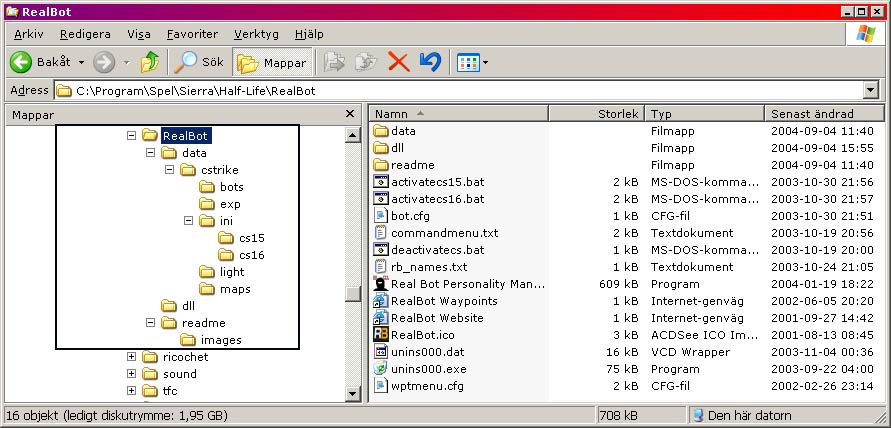Click the Move To toolbar icon

pos(334,62)
